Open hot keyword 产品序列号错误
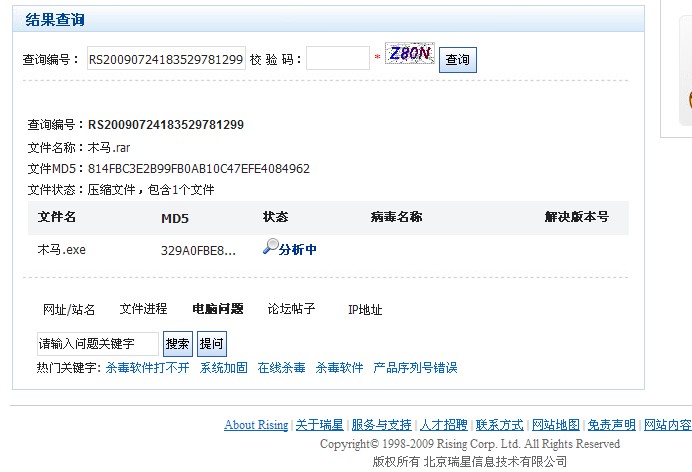The width and height of the screenshot is (692, 472). pyautogui.click(x=415, y=368)
